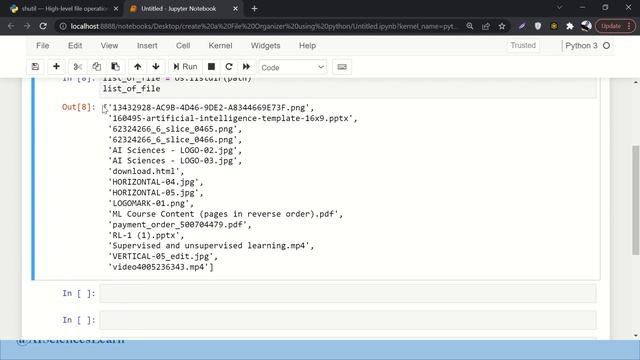The image size is (640, 360).
Task: Click the Trusted notebook indicator
Action: (x=523, y=46)
